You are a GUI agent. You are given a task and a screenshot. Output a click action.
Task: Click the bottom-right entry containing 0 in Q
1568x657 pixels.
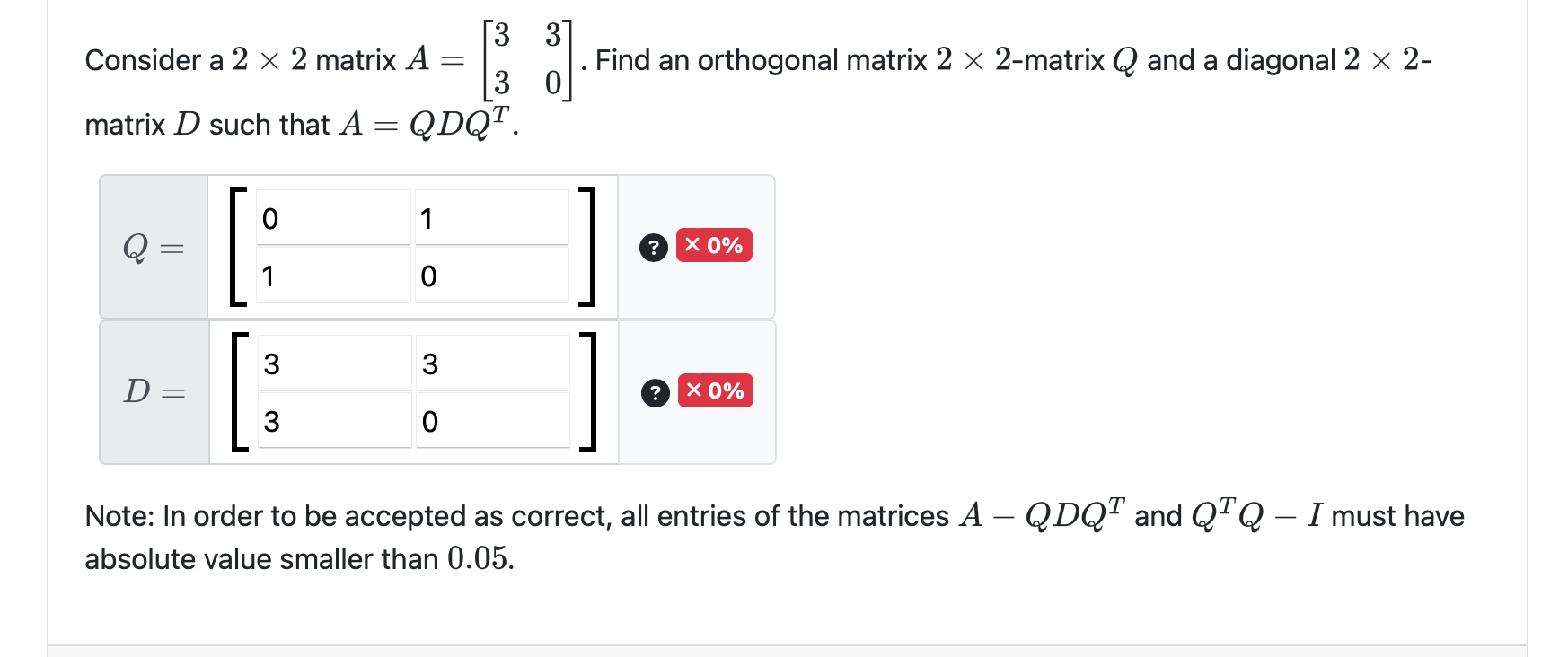click(x=491, y=276)
